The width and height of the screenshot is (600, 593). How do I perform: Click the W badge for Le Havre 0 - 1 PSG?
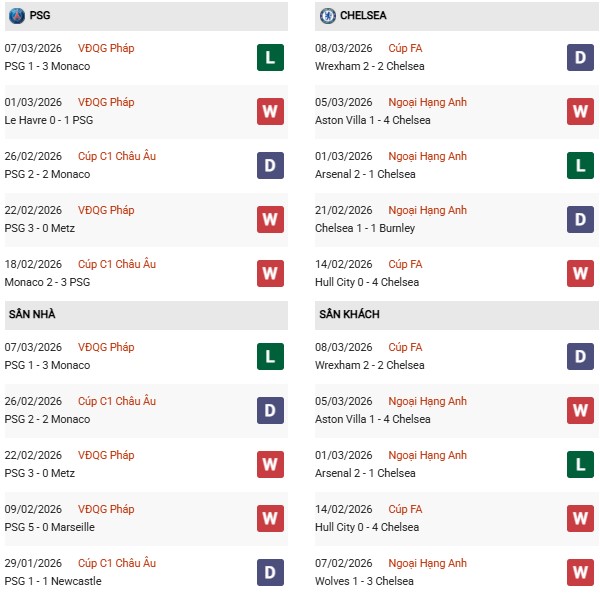270,111
